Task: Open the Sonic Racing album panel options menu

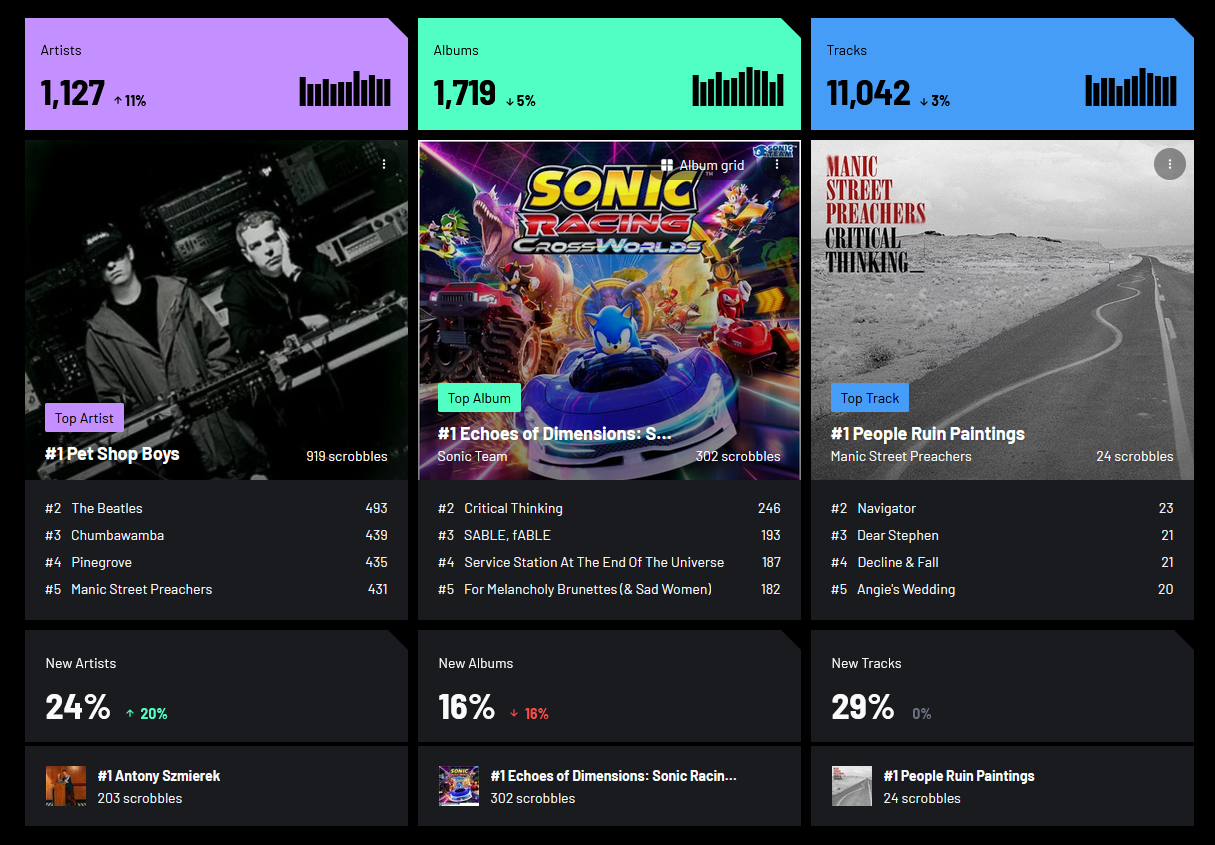Action: coord(778,164)
